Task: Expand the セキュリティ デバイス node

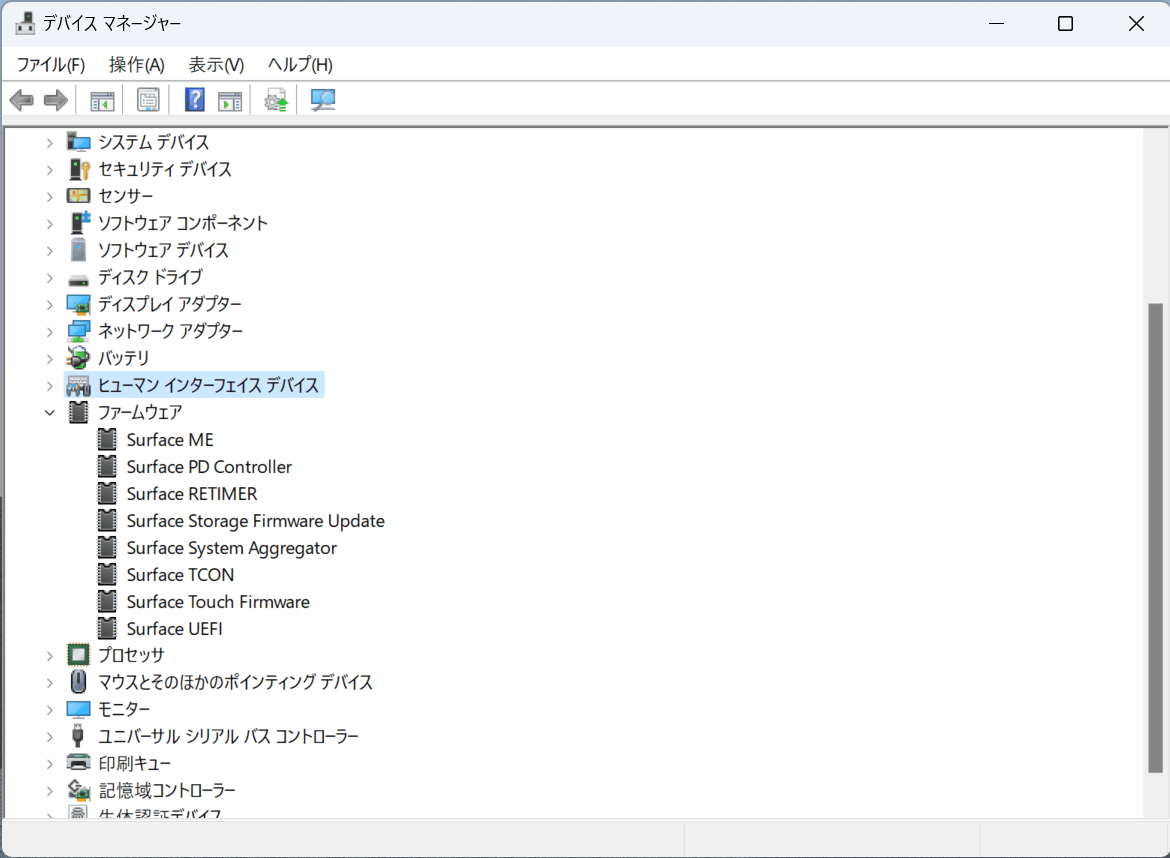Action: coord(50,170)
